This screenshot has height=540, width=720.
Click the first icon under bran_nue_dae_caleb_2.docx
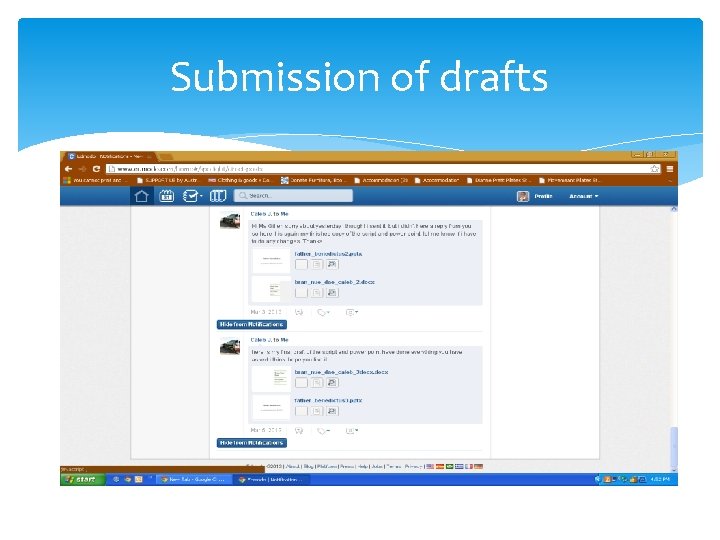pos(301,293)
